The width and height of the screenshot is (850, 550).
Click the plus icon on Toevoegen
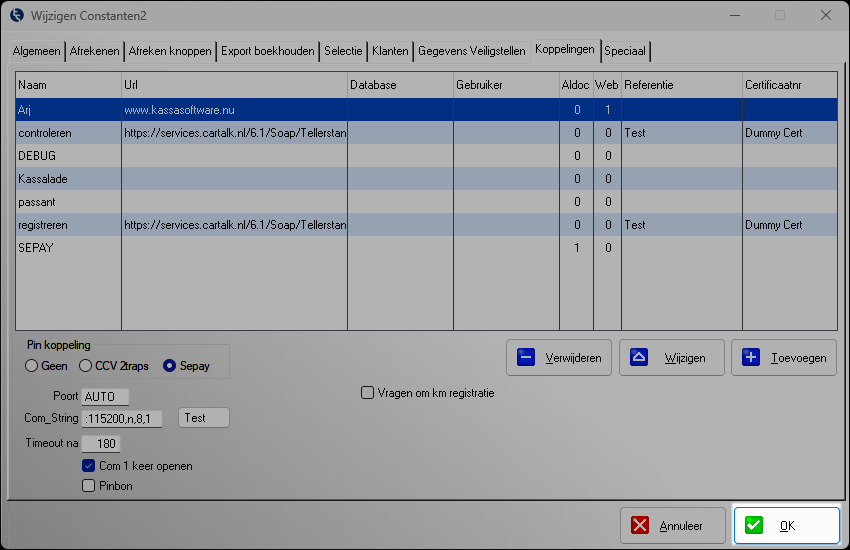[751, 358]
